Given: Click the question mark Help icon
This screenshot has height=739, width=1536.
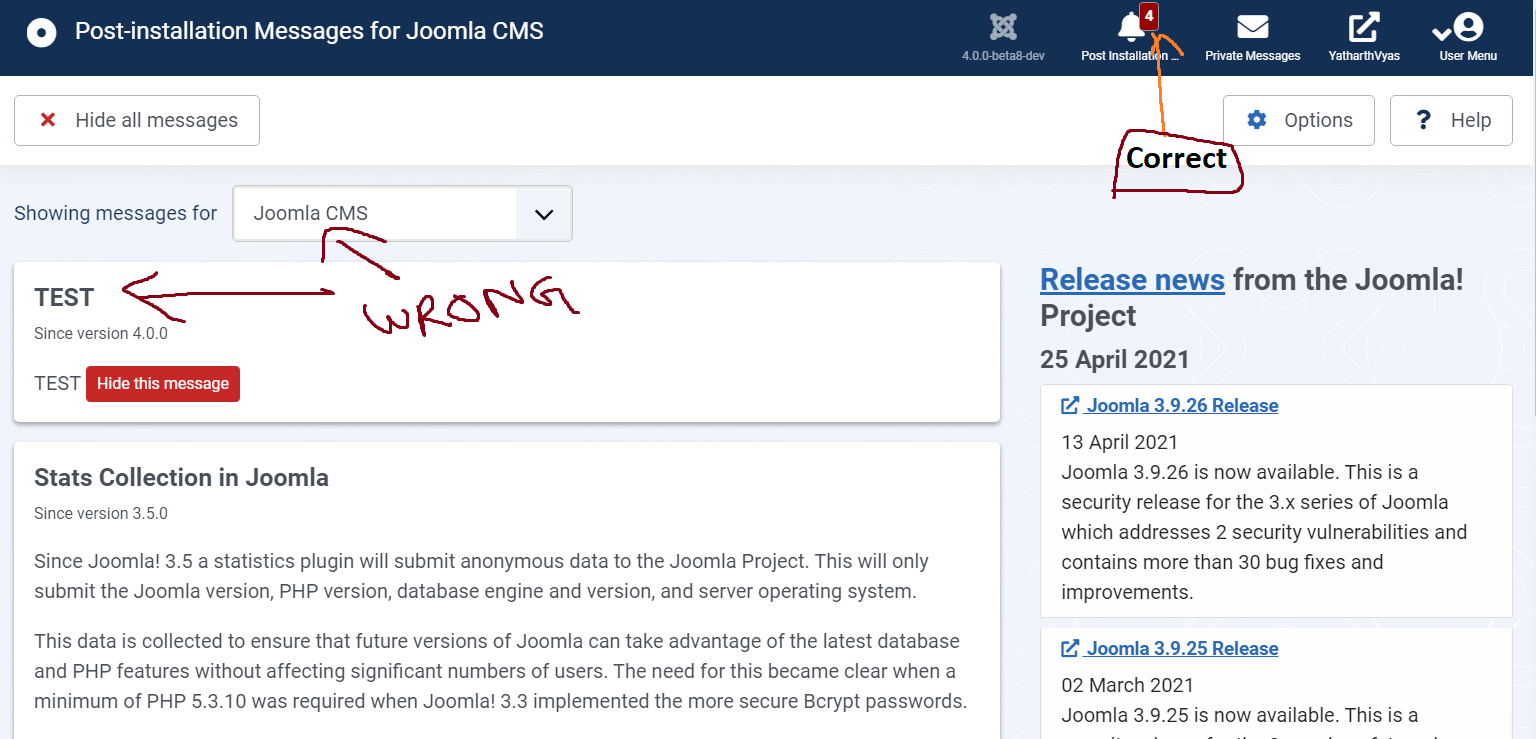Looking at the screenshot, I should point(1424,120).
